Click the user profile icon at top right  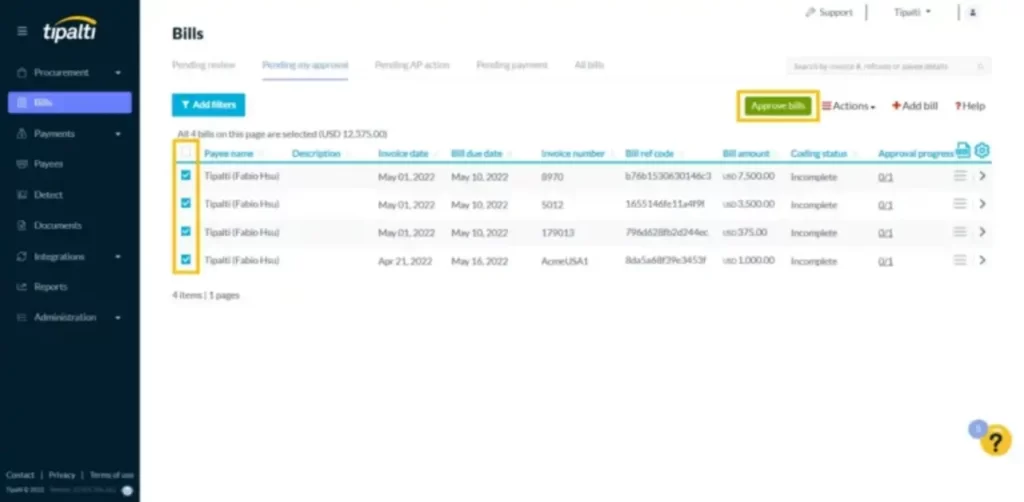[973, 13]
